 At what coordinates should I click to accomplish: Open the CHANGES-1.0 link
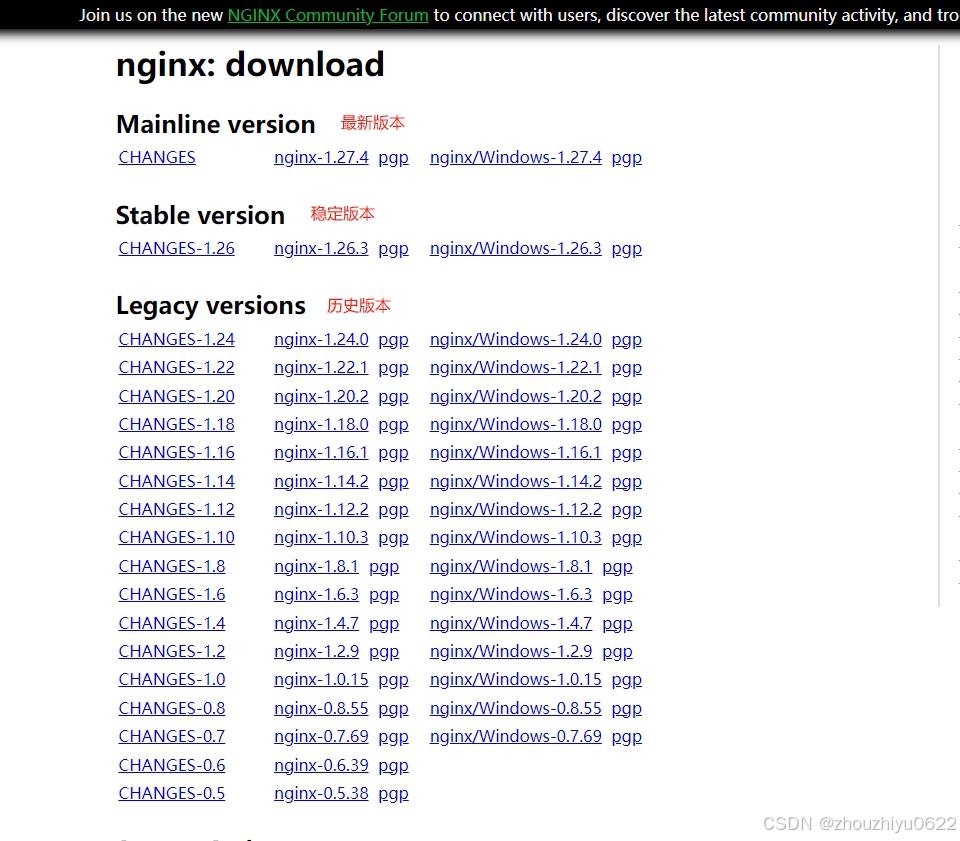(172, 679)
